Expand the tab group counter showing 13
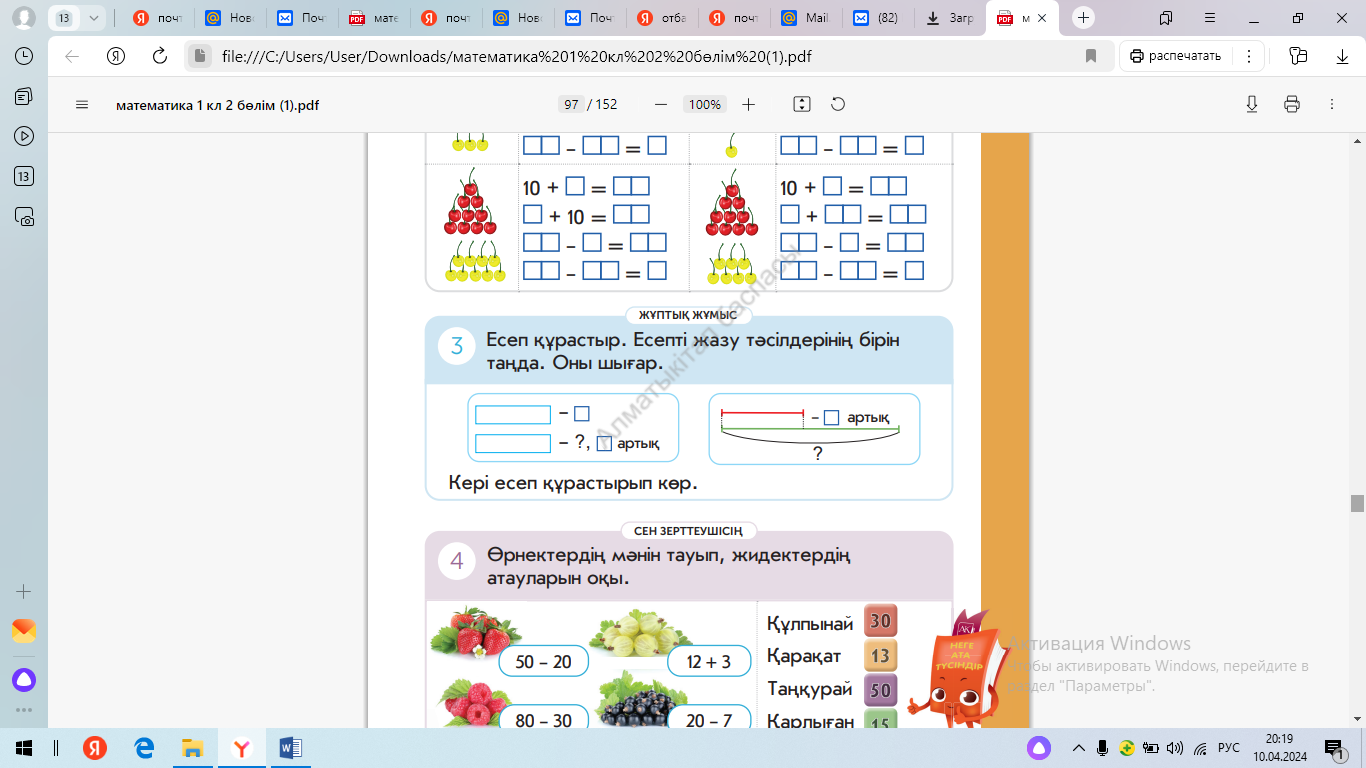Image resolution: width=1366 pixels, height=768 pixels. pos(77,18)
